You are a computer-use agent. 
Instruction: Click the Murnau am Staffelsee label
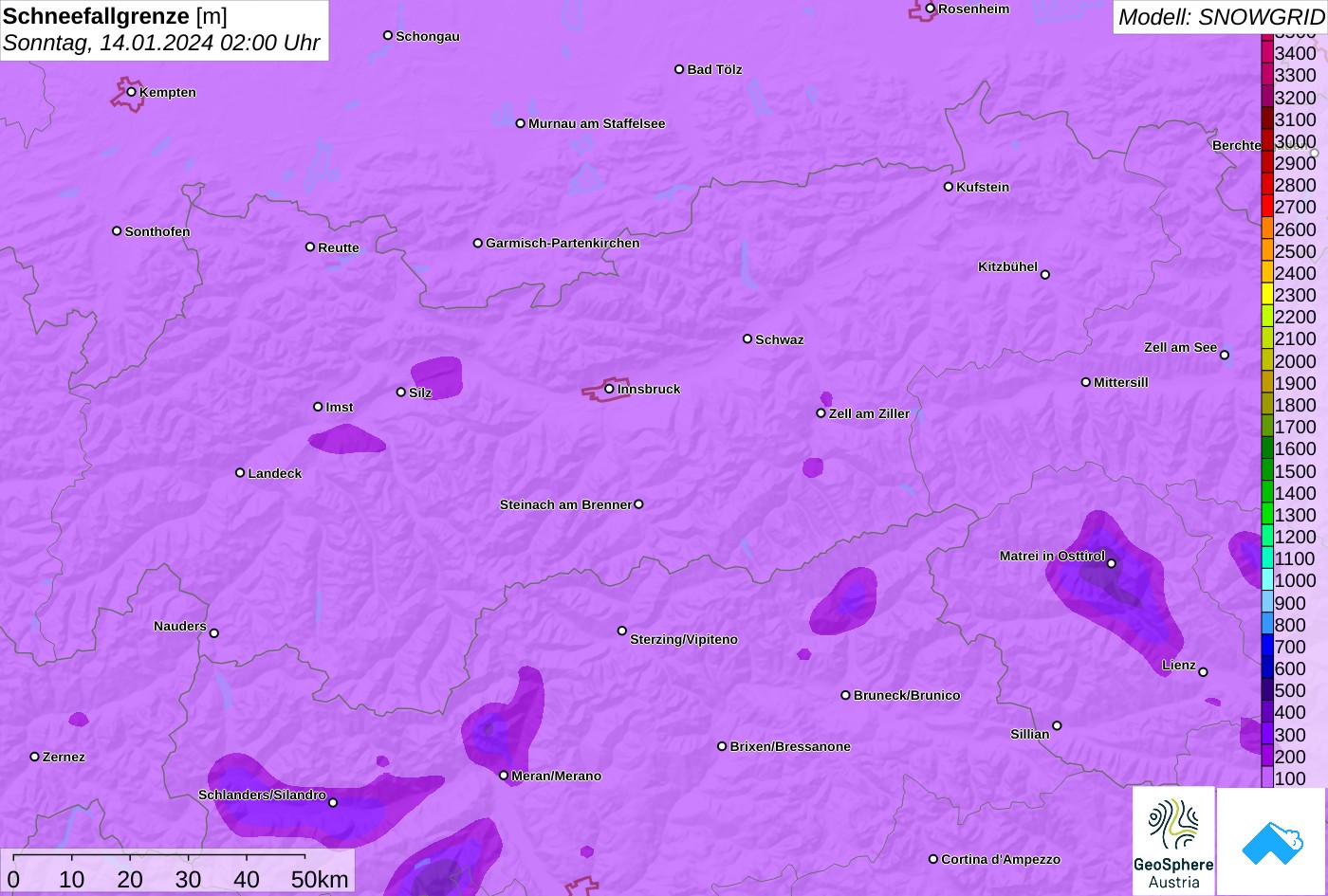(597, 123)
